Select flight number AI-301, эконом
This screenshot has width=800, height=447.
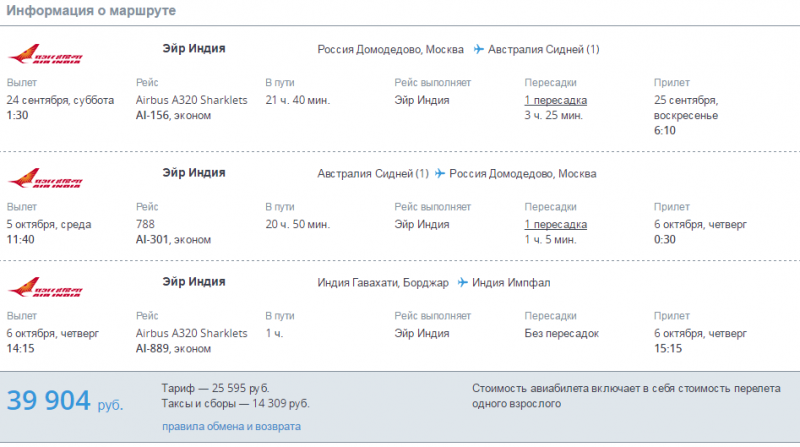tap(173, 240)
